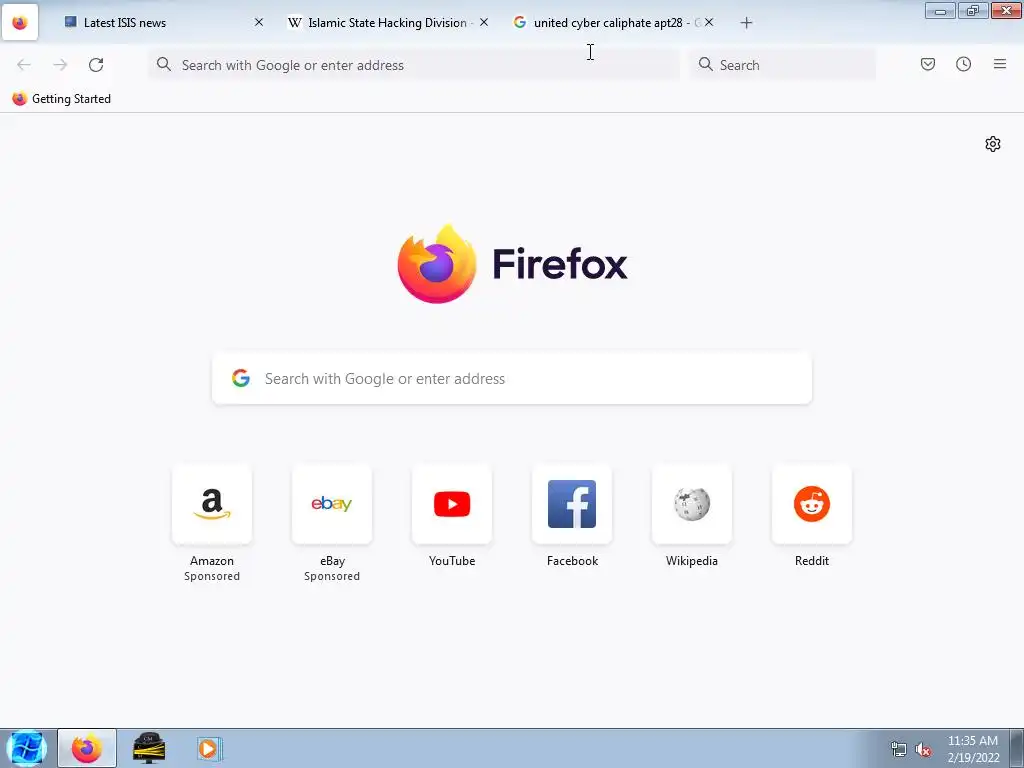Close the Latest ISIS news tab

pyautogui.click(x=259, y=22)
